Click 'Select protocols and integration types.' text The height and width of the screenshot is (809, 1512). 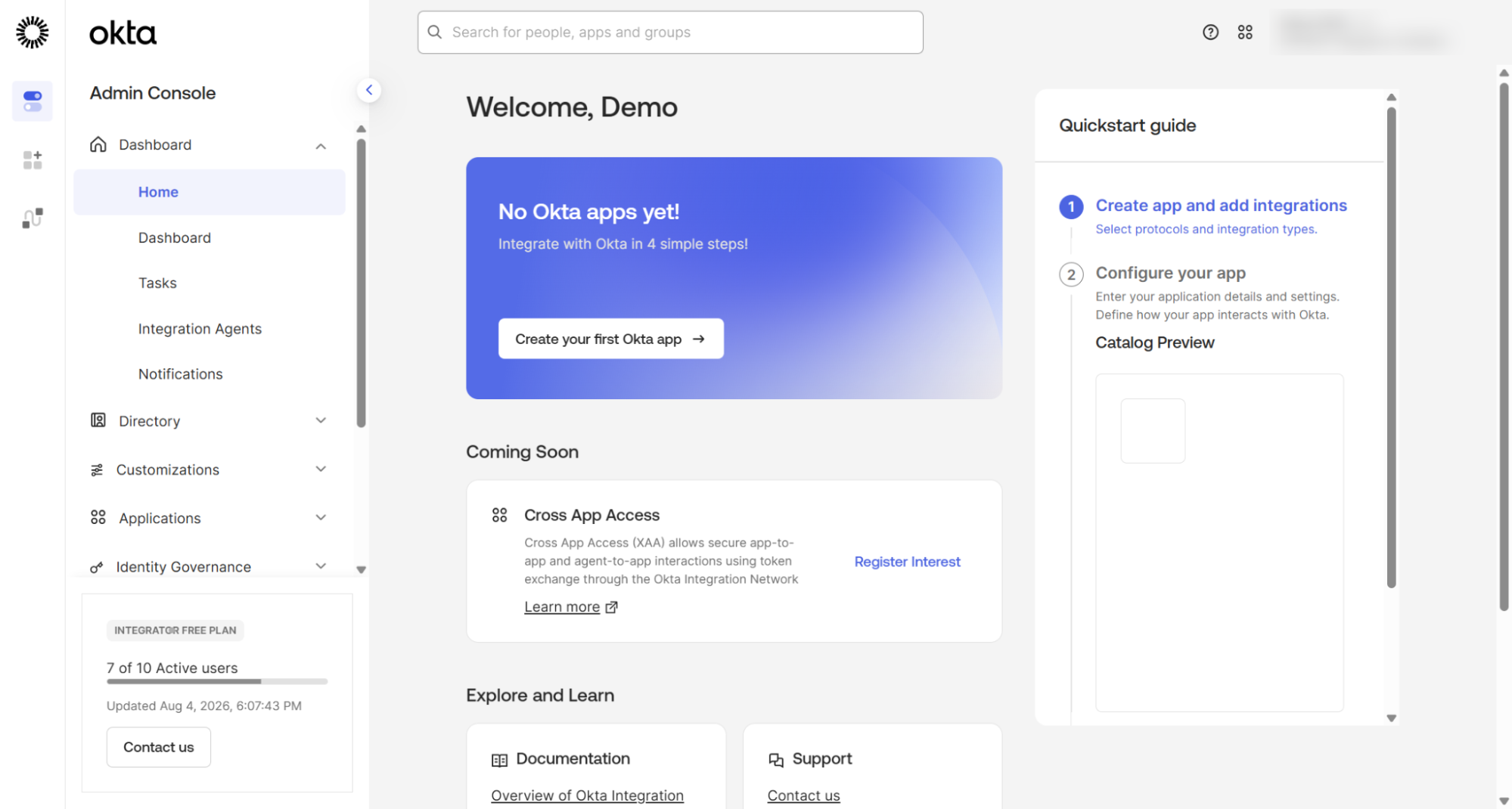click(x=1206, y=229)
